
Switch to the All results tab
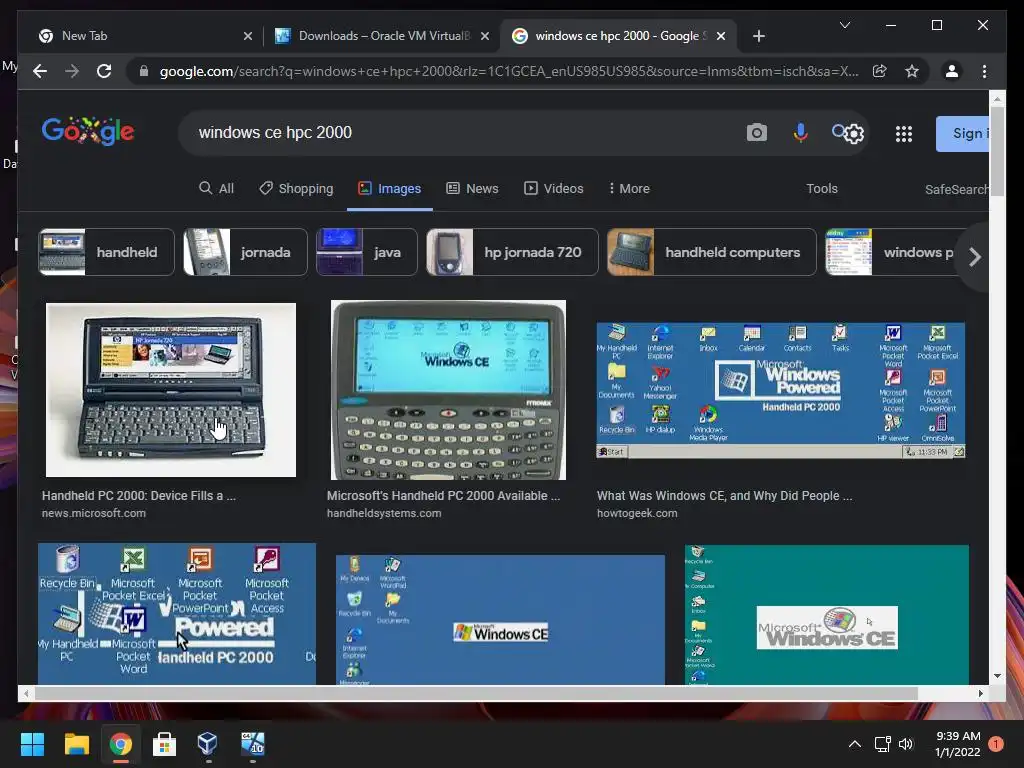click(216, 188)
